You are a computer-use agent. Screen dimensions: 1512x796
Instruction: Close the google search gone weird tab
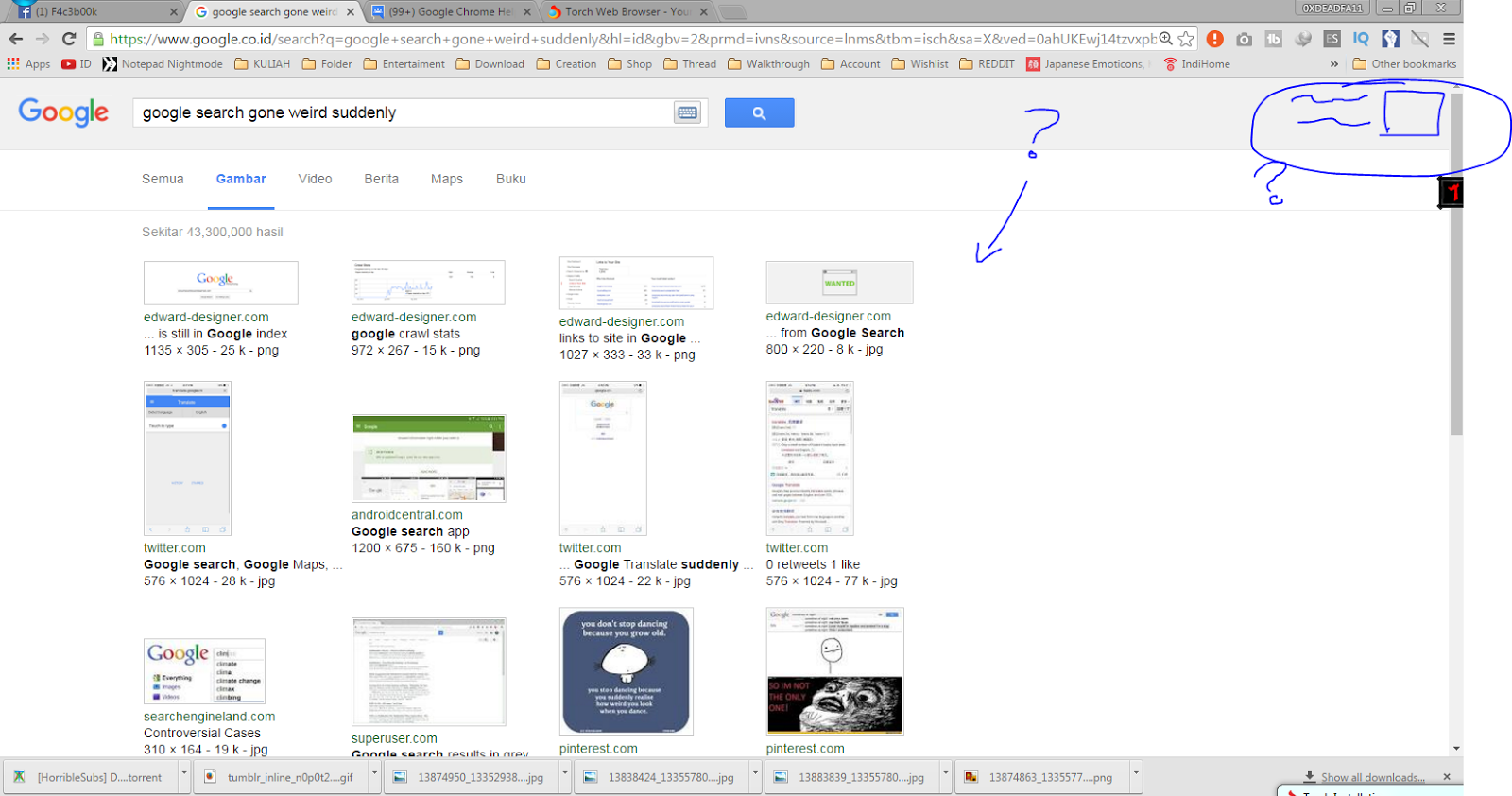351,12
